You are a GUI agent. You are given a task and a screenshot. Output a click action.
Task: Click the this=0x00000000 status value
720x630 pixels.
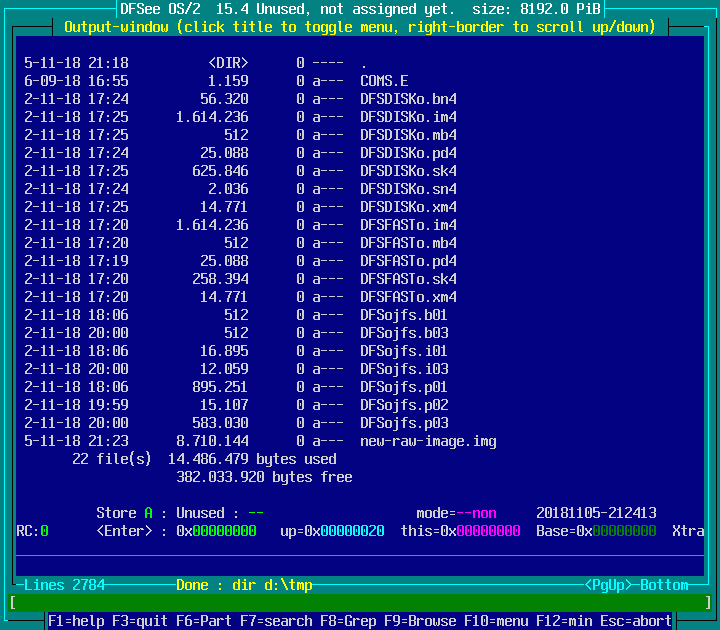click(460, 531)
